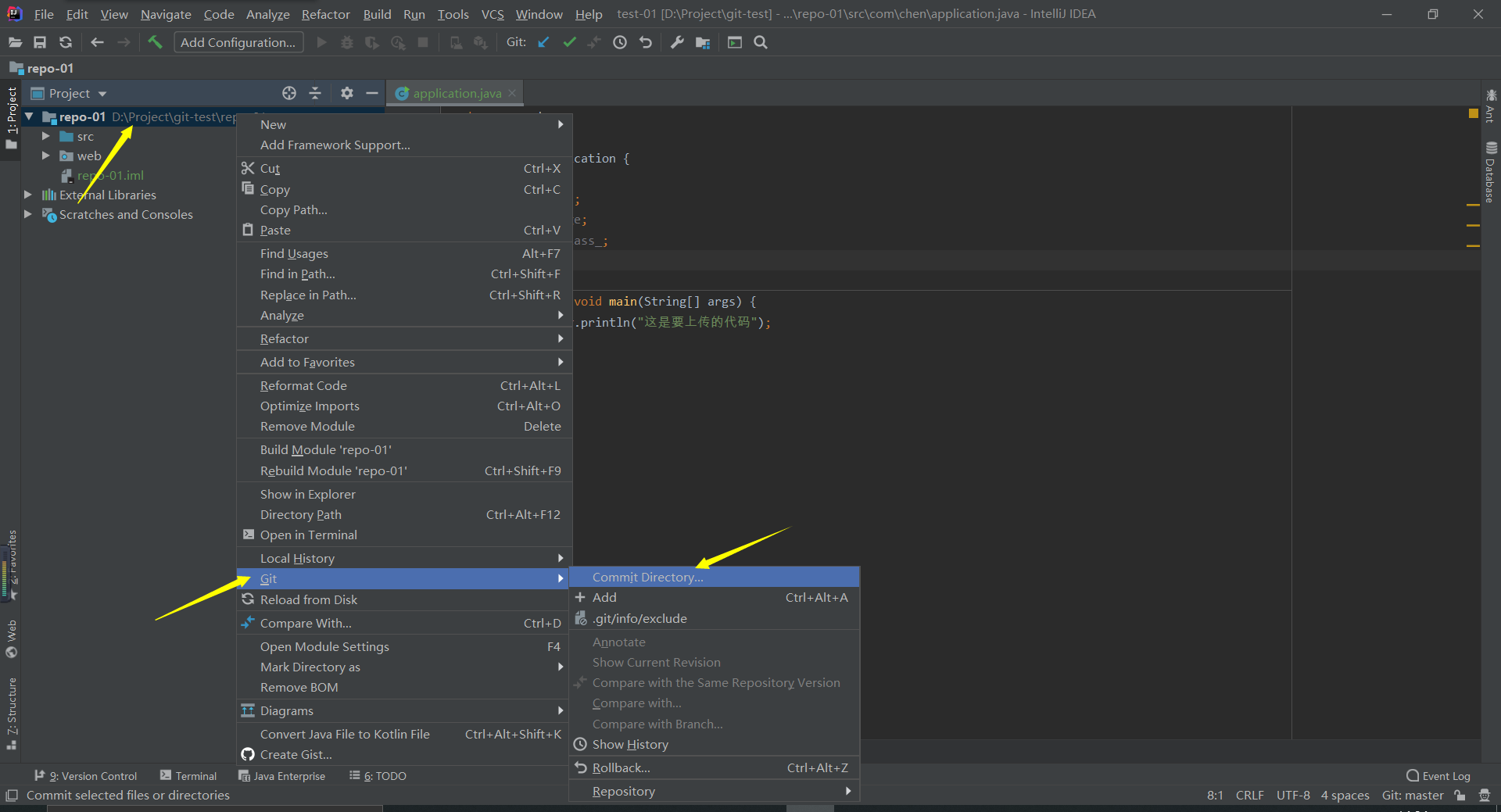This screenshot has height=812, width=1501.
Task: Click the Collapse All icon in Project panel
Action: (x=315, y=93)
